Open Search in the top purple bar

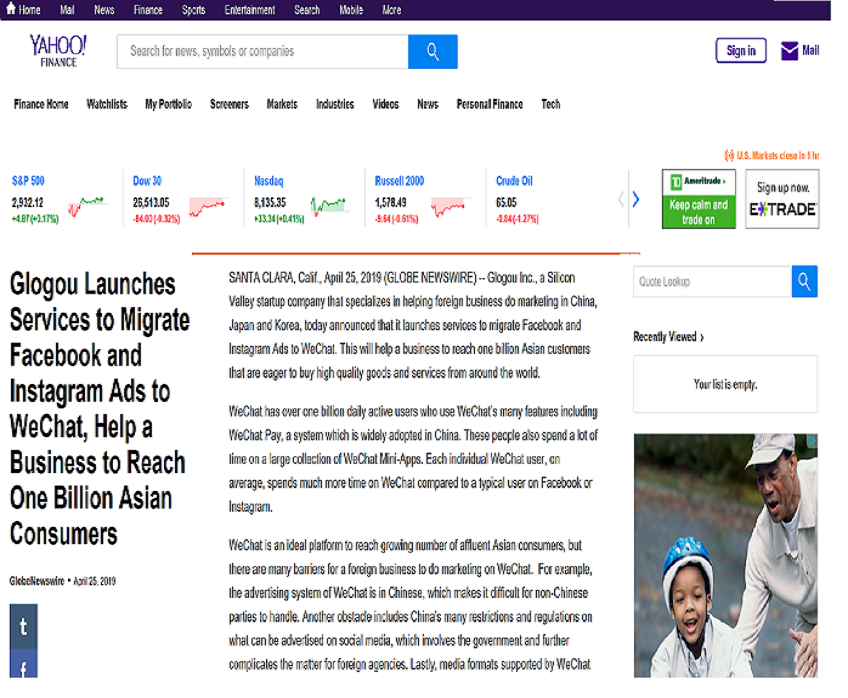click(x=307, y=10)
